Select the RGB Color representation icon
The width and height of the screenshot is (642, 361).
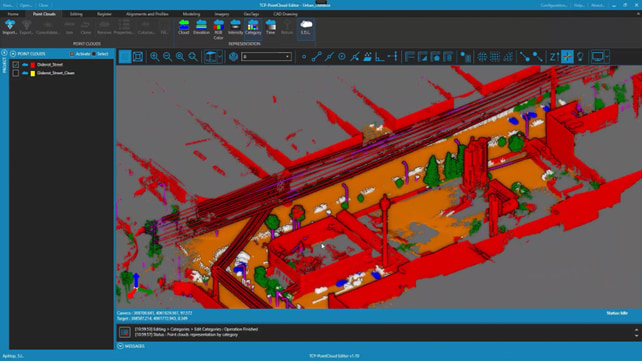pyautogui.click(x=218, y=25)
